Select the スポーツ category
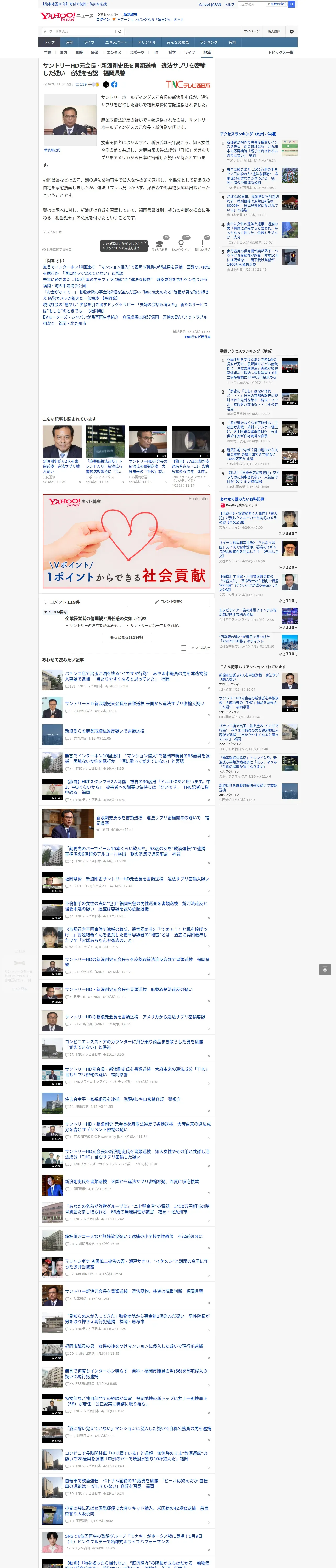 (137, 53)
